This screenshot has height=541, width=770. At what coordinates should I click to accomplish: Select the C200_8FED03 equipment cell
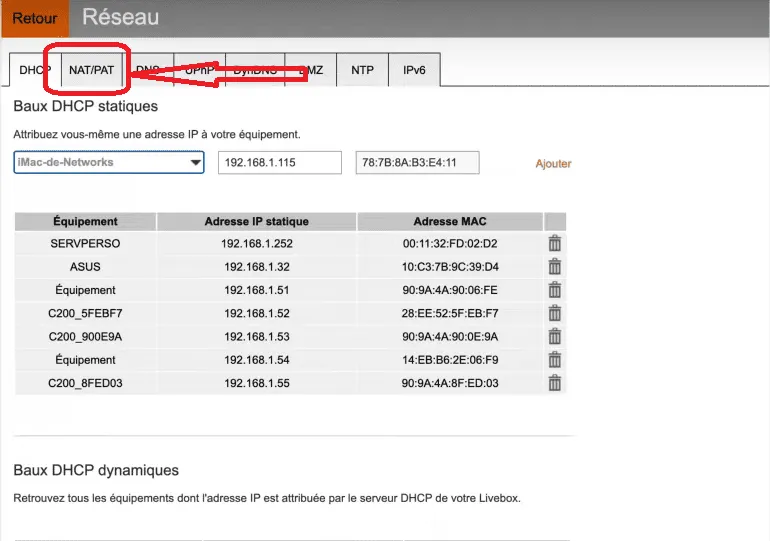[x=85, y=383]
